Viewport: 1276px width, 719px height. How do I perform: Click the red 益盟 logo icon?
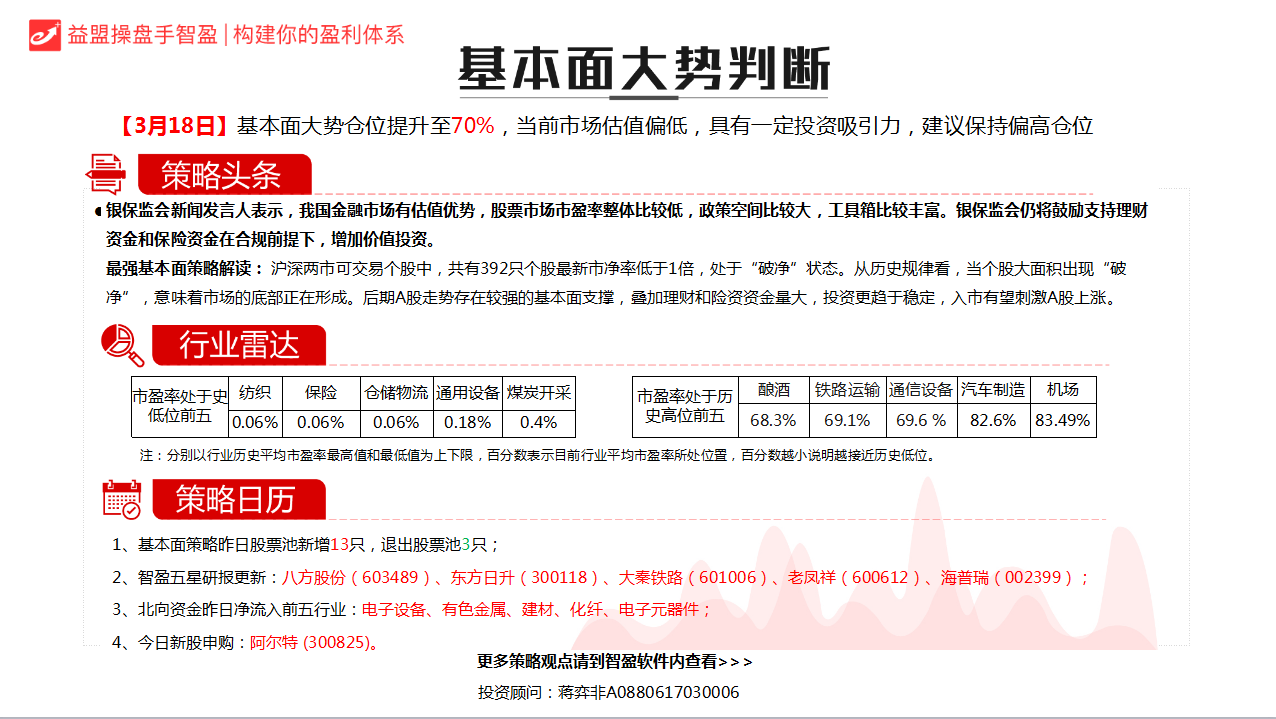(45, 34)
